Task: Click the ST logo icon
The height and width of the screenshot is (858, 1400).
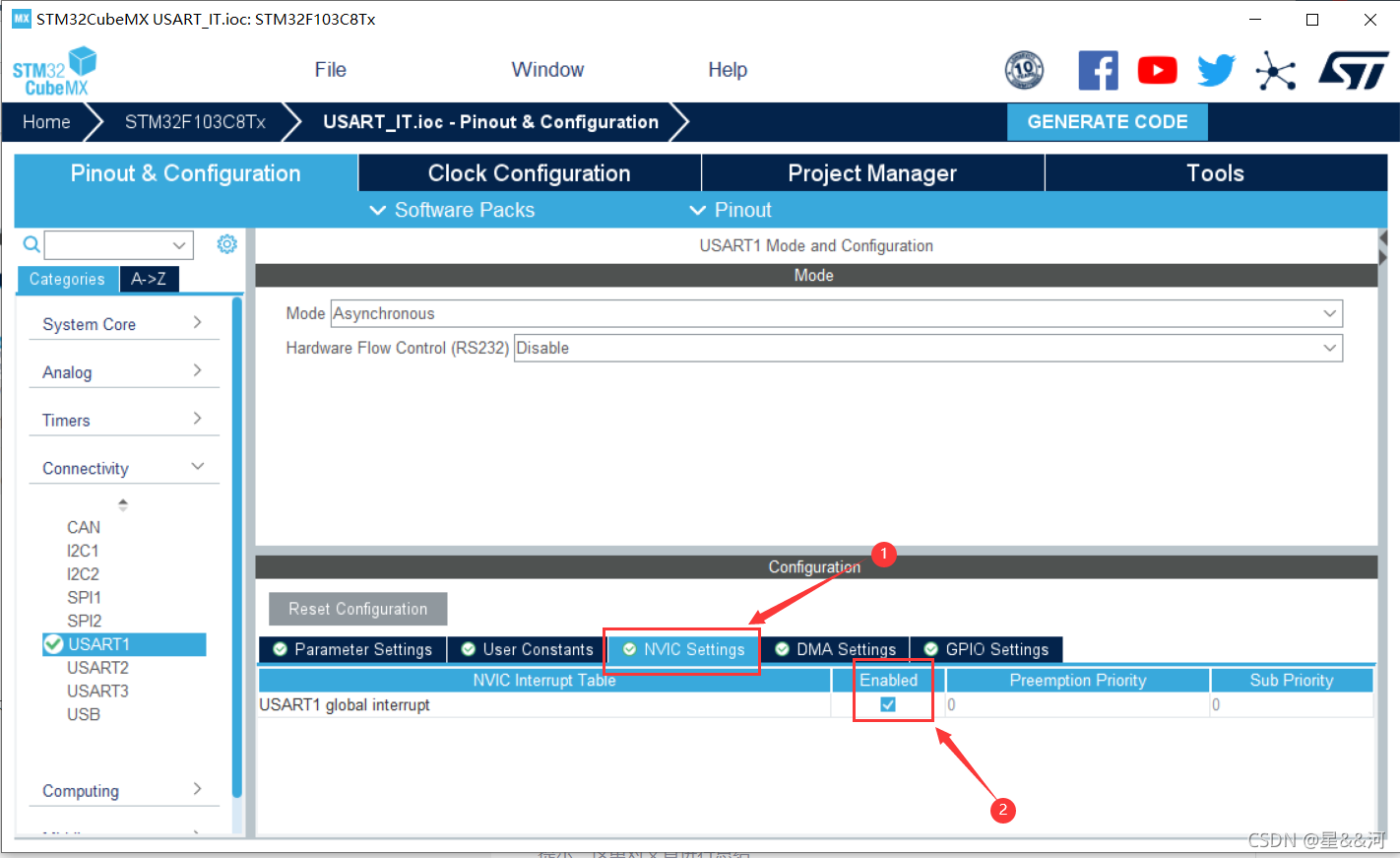Action: point(1354,70)
